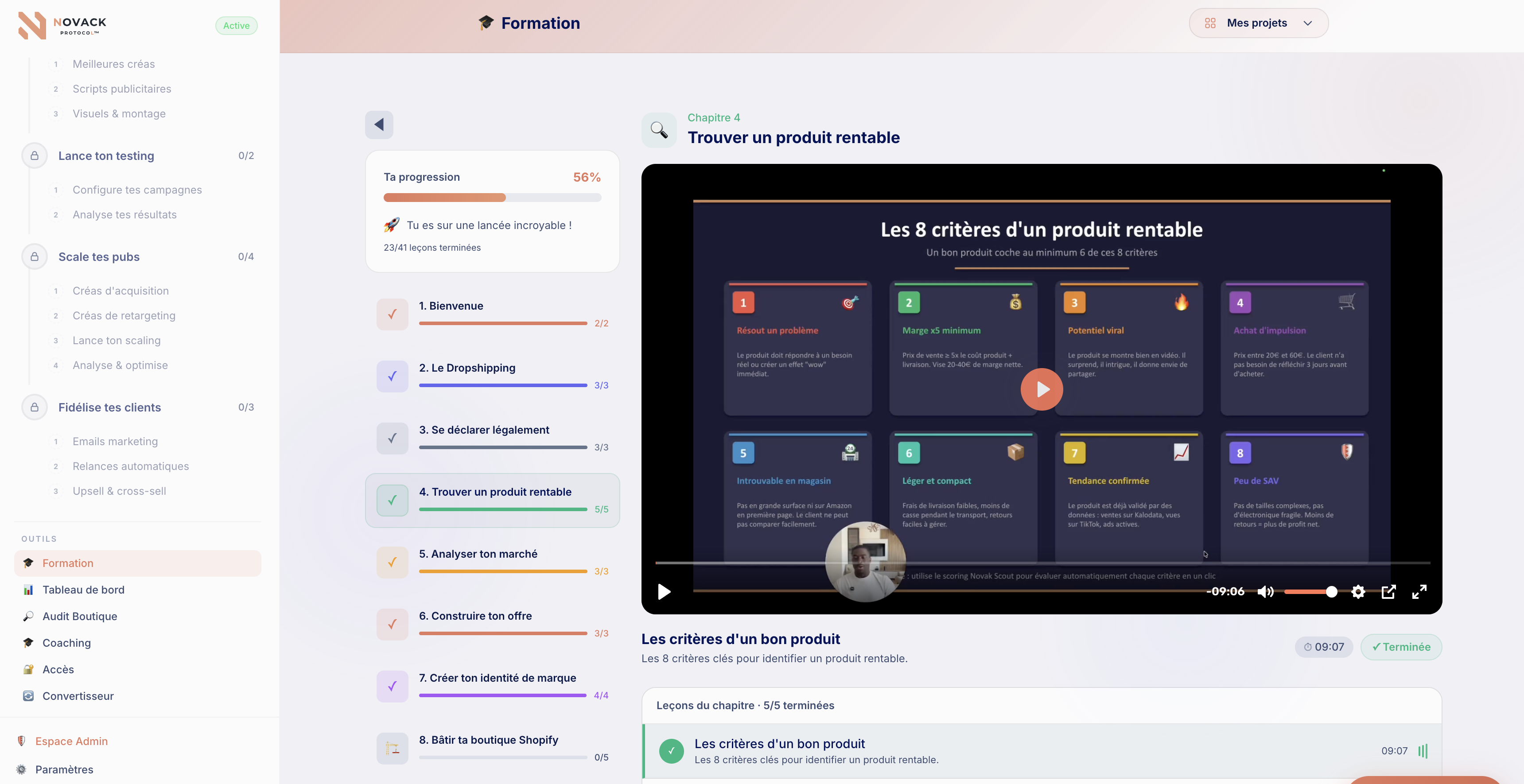Click the back arrow above Ta progression
The height and width of the screenshot is (784, 1524).
(x=379, y=125)
